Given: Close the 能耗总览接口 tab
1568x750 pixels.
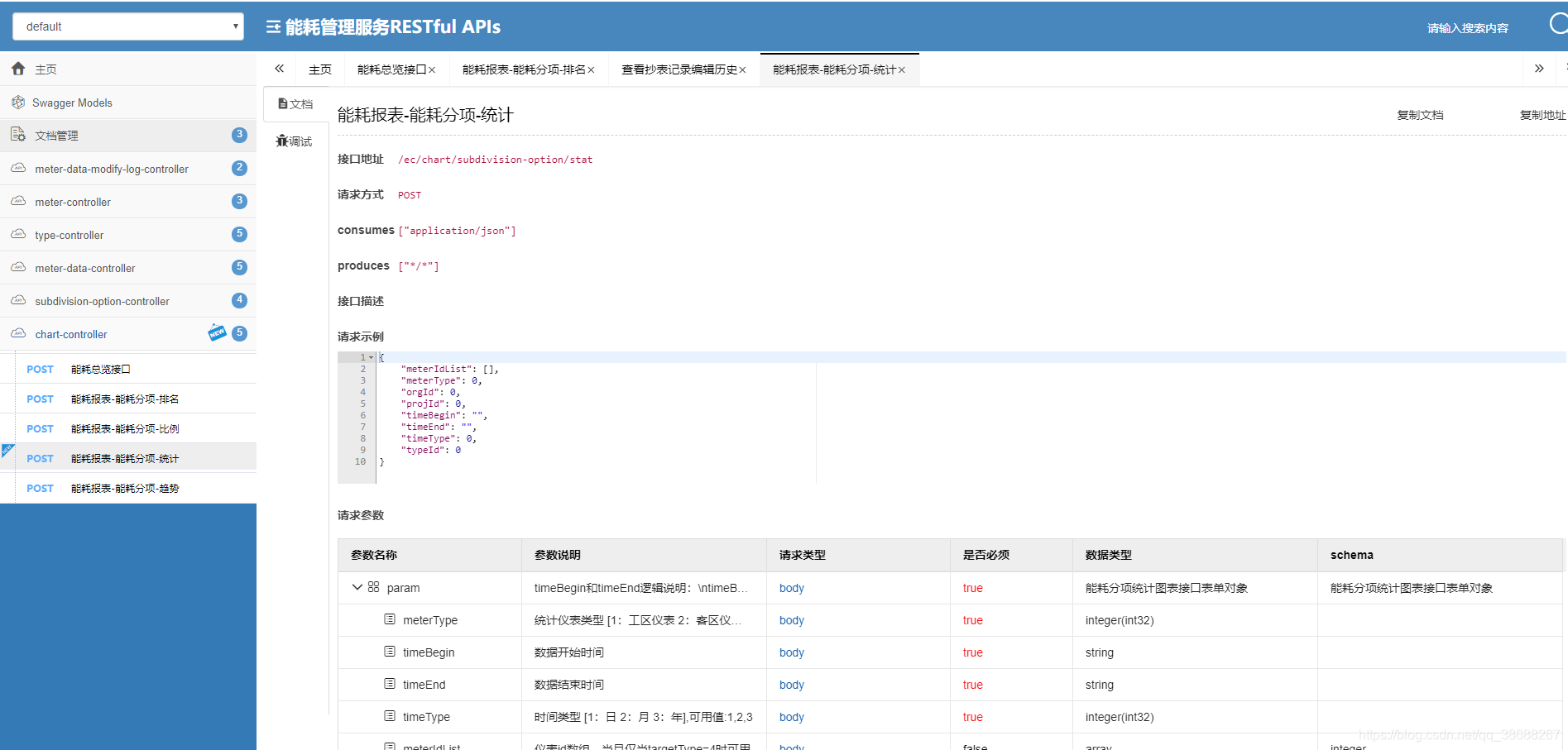Looking at the screenshot, I should (x=432, y=70).
